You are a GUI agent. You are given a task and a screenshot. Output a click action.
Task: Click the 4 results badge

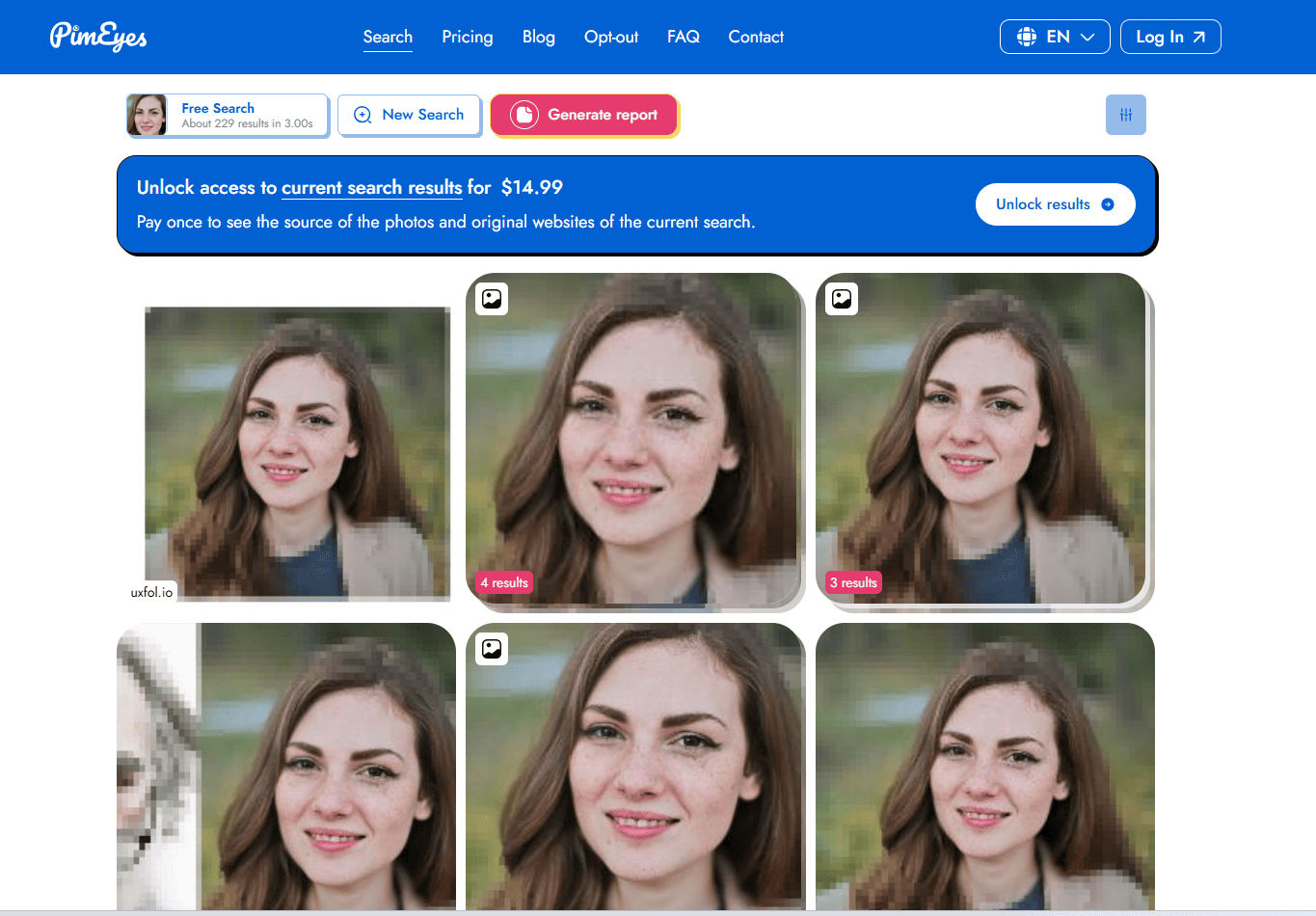(504, 582)
